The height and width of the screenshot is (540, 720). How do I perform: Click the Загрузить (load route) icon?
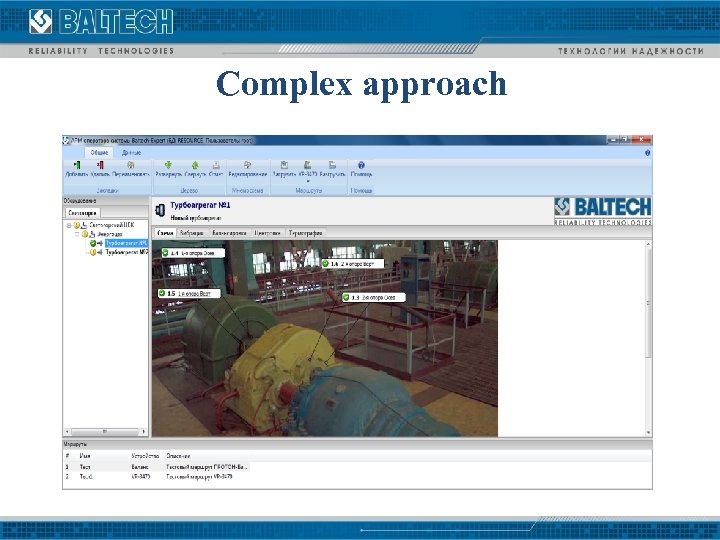coord(284,165)
